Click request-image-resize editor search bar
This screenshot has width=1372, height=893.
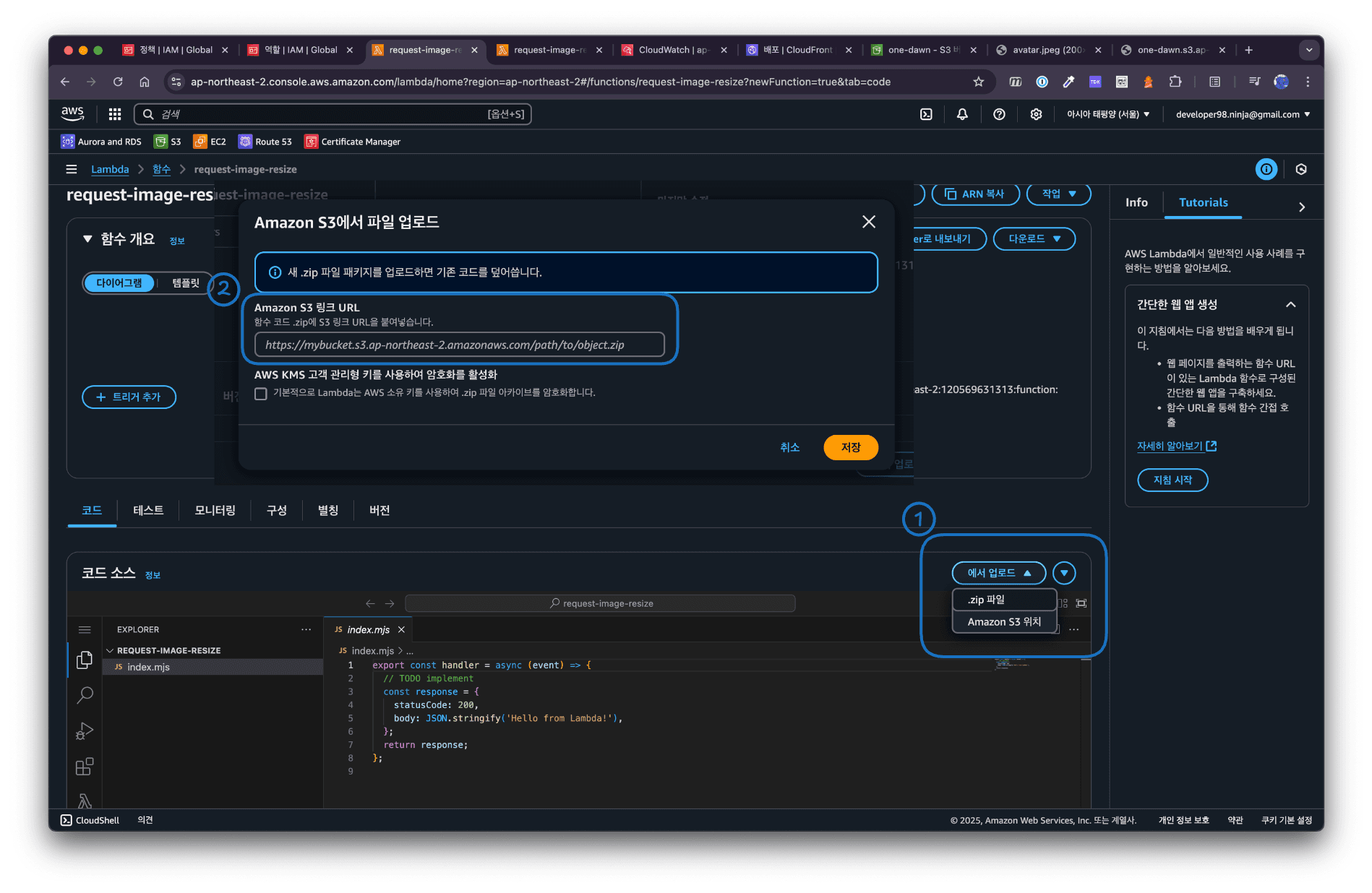[x=600, y=603]
